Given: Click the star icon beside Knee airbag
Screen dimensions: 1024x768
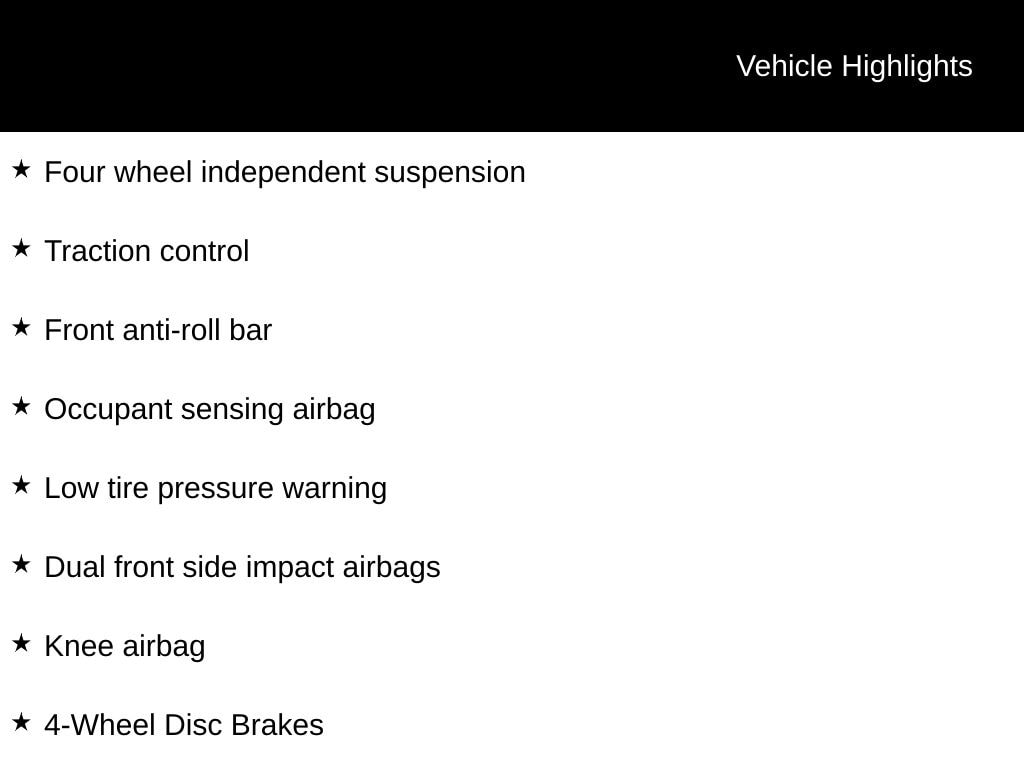Looking at the screenshot, I should (x=21, y=643).
